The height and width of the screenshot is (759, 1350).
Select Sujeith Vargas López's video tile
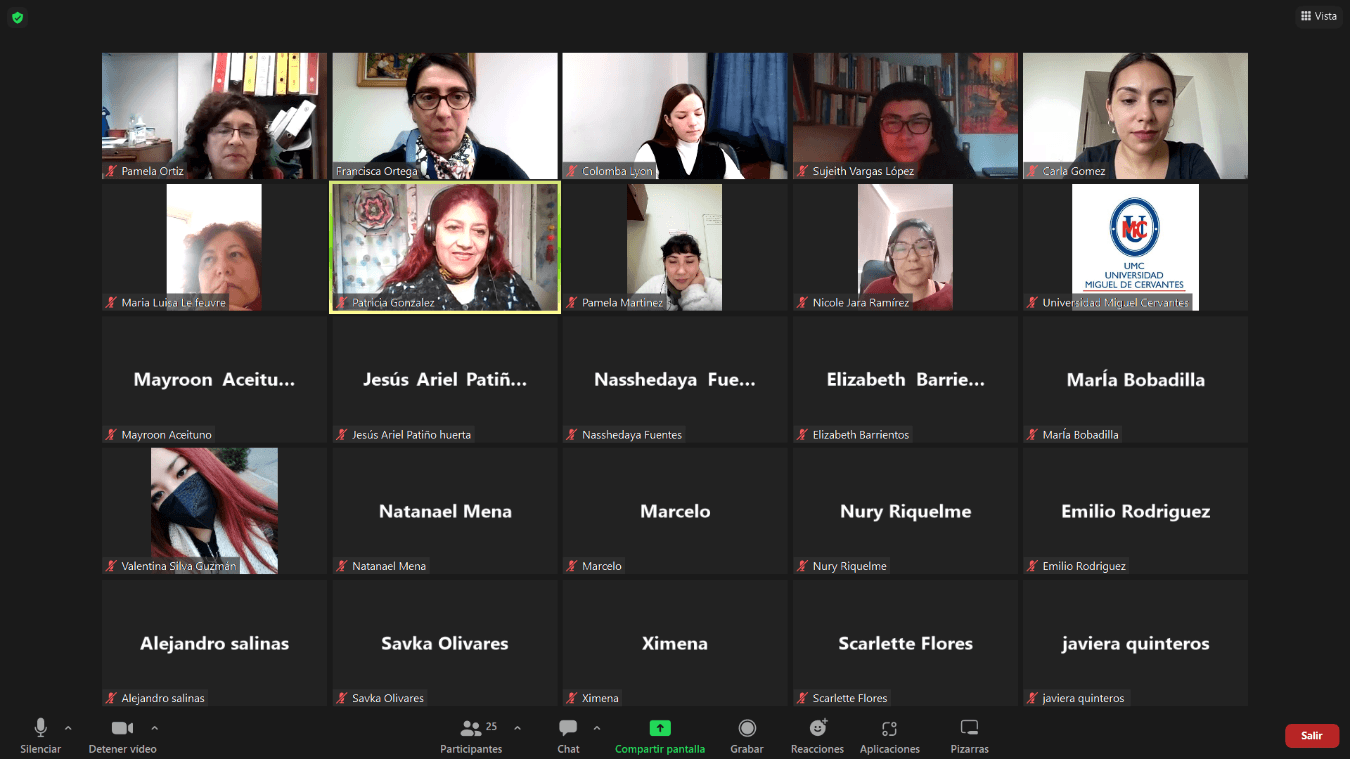point(905,116)
